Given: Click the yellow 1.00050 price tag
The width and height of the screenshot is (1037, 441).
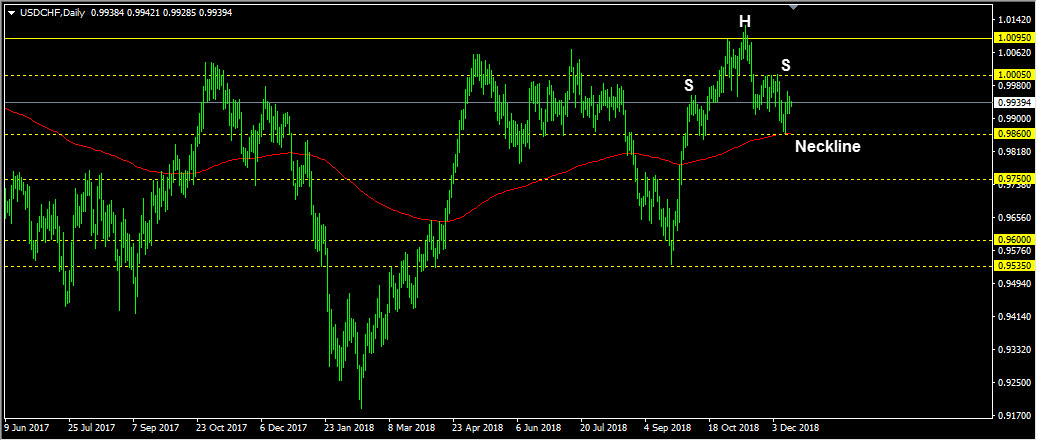Looking at the screenshot, I should pos(1013,75).
